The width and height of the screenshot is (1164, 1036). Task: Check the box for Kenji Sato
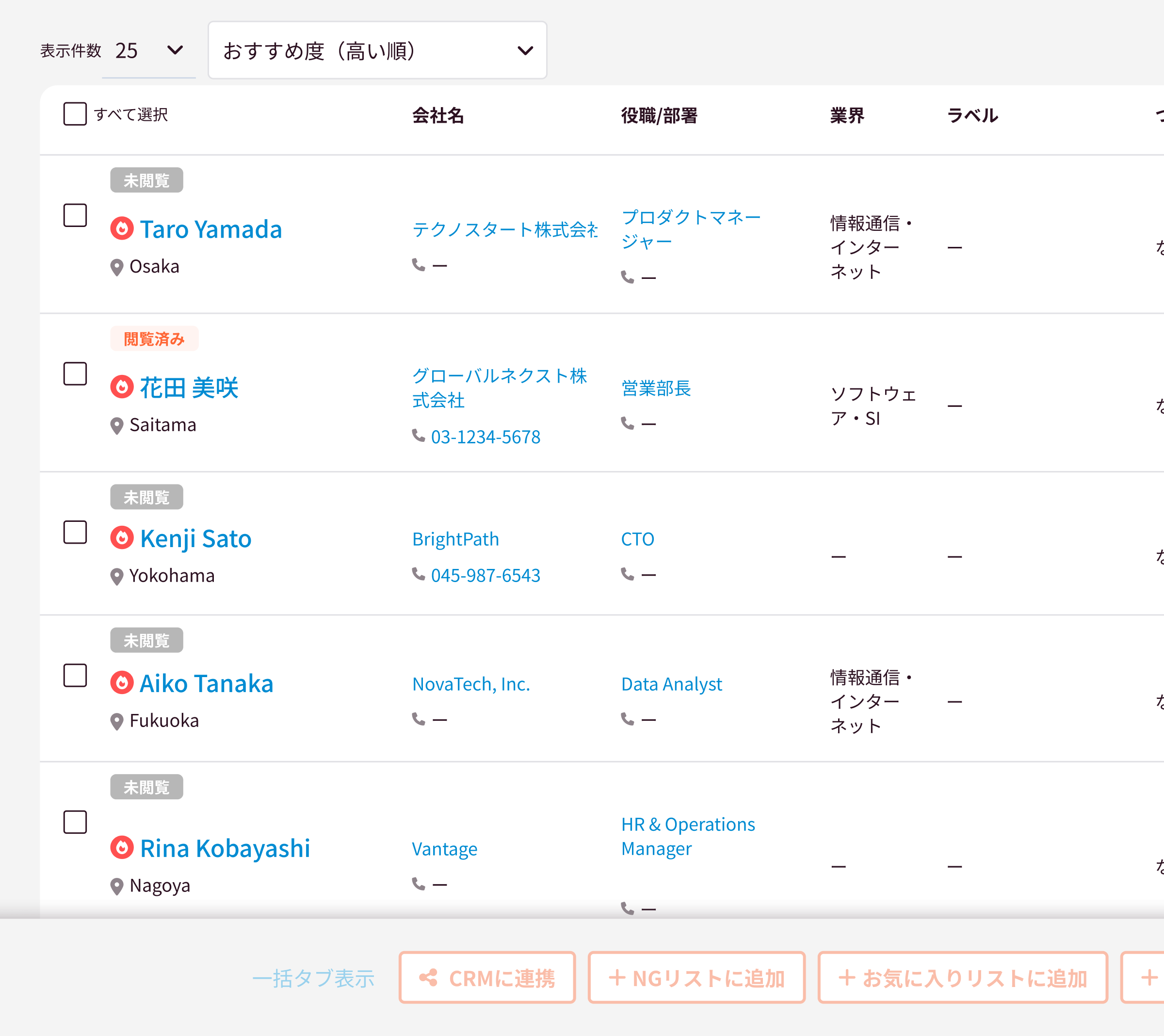[75, 532]
